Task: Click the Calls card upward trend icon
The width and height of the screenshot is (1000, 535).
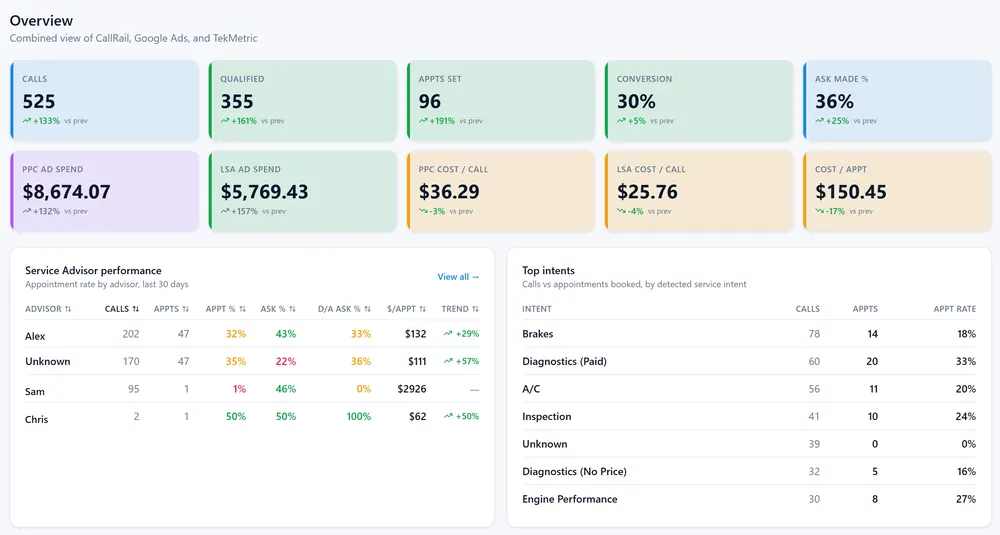Action: (27, 121)
